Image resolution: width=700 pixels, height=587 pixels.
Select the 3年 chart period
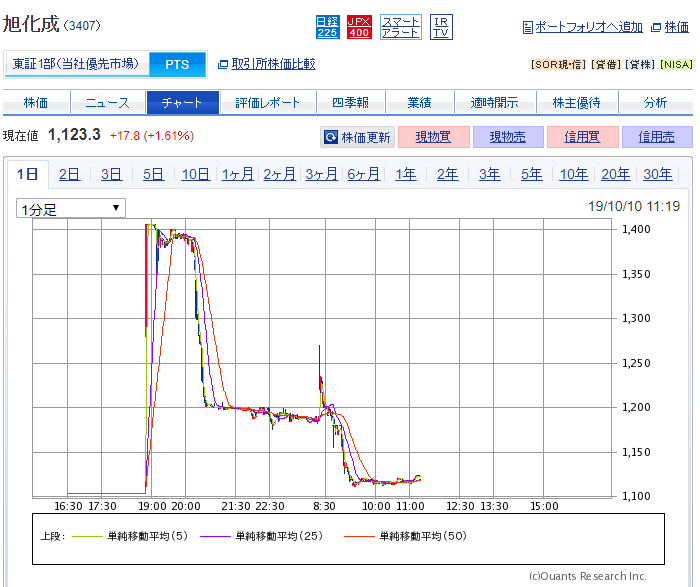coord(489,174)
